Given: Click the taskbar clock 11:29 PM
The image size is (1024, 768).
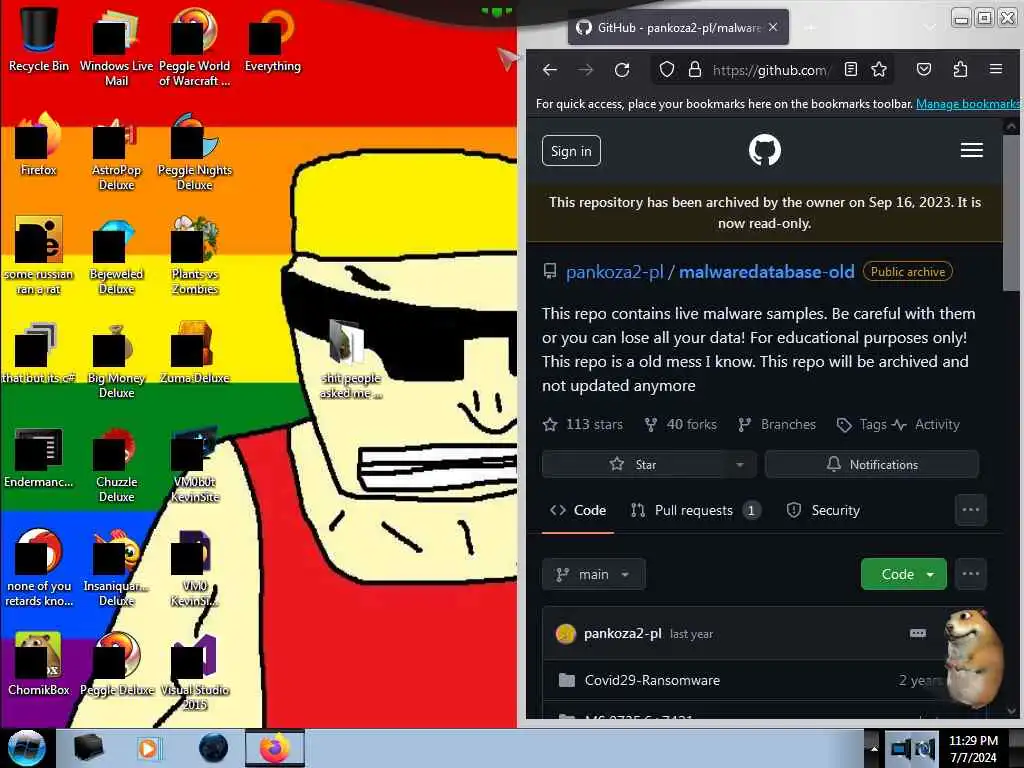Looking at the screenshot, I should [x=973, y=749].
